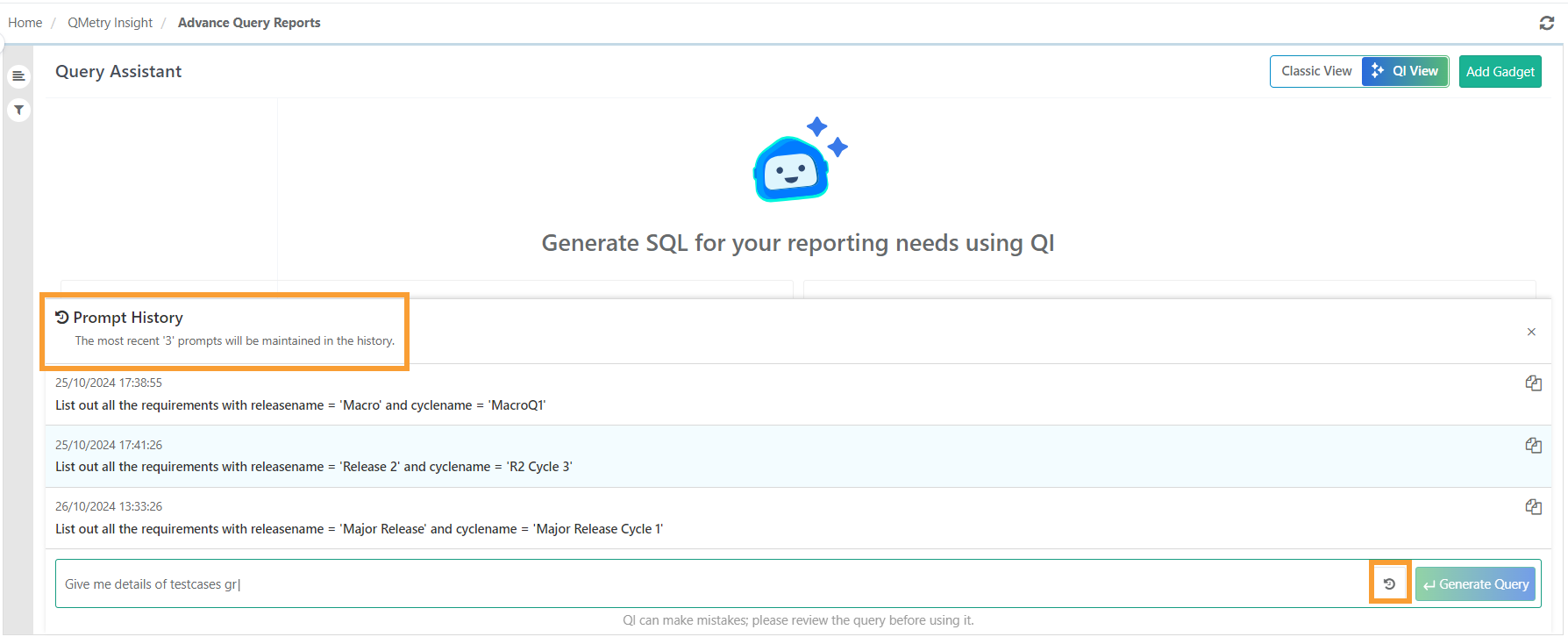Click the Generate Query button
Screen dimensions: 1568x644
pyautogui.click(x=1475, y=584)
